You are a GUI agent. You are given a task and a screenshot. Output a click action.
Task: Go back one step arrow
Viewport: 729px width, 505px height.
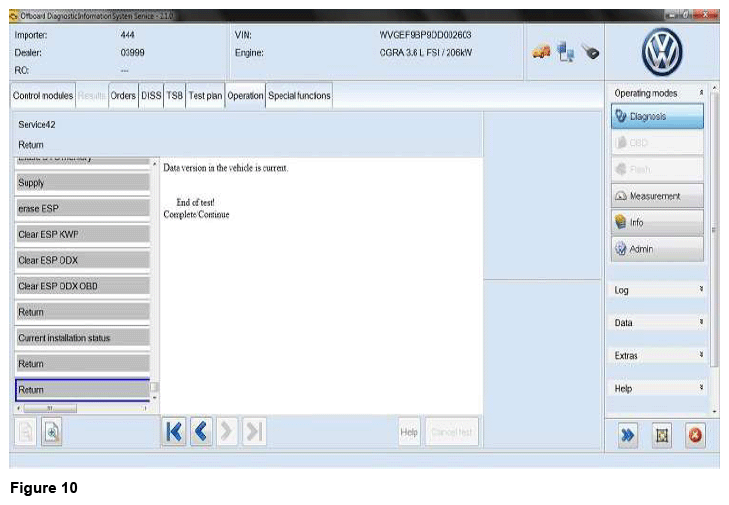click(x=201, y=432)
